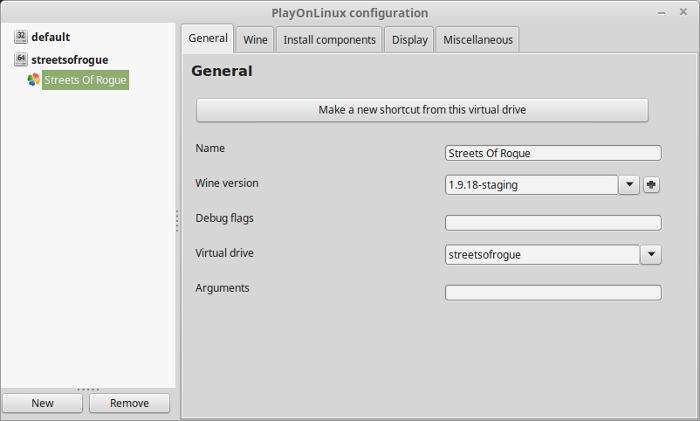700x421 pixels.
Task: Click the Virtual drive label
Action: 224,253
